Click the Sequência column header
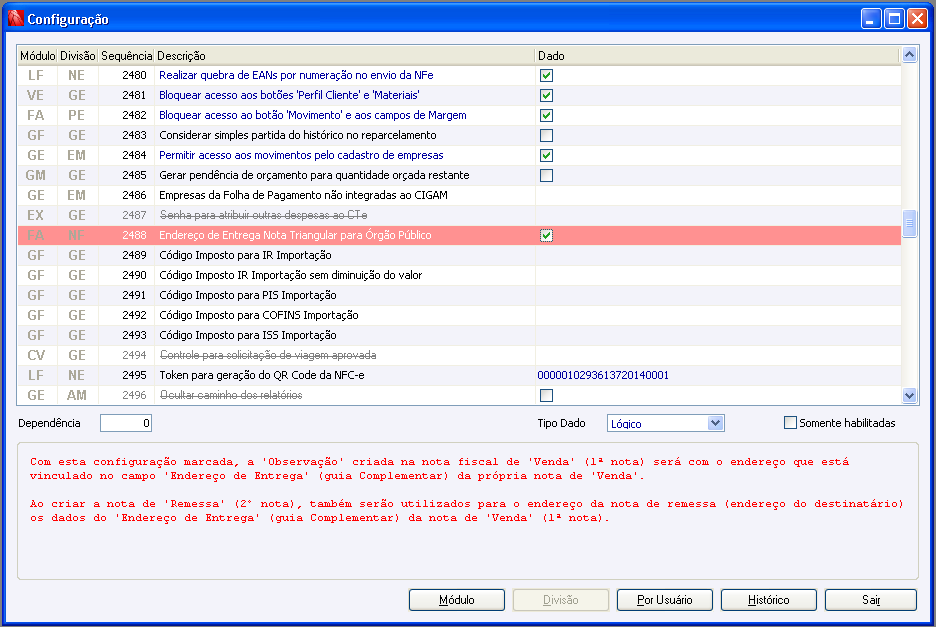Image resolution: width=936 pixels, height=627 pixels. pos(126,56)
